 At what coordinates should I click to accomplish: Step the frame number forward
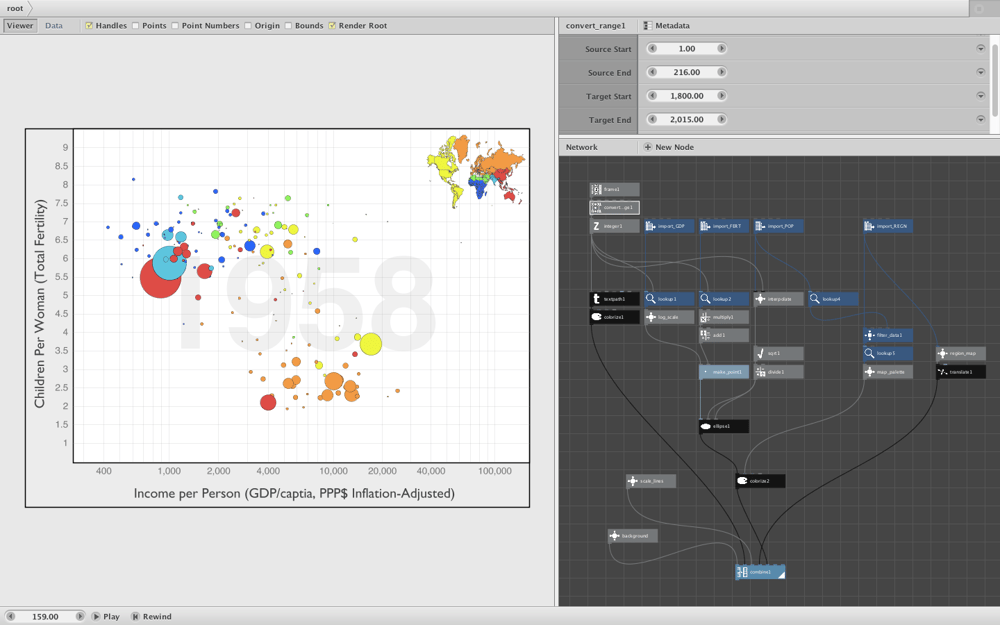click(x=80, y=617)
